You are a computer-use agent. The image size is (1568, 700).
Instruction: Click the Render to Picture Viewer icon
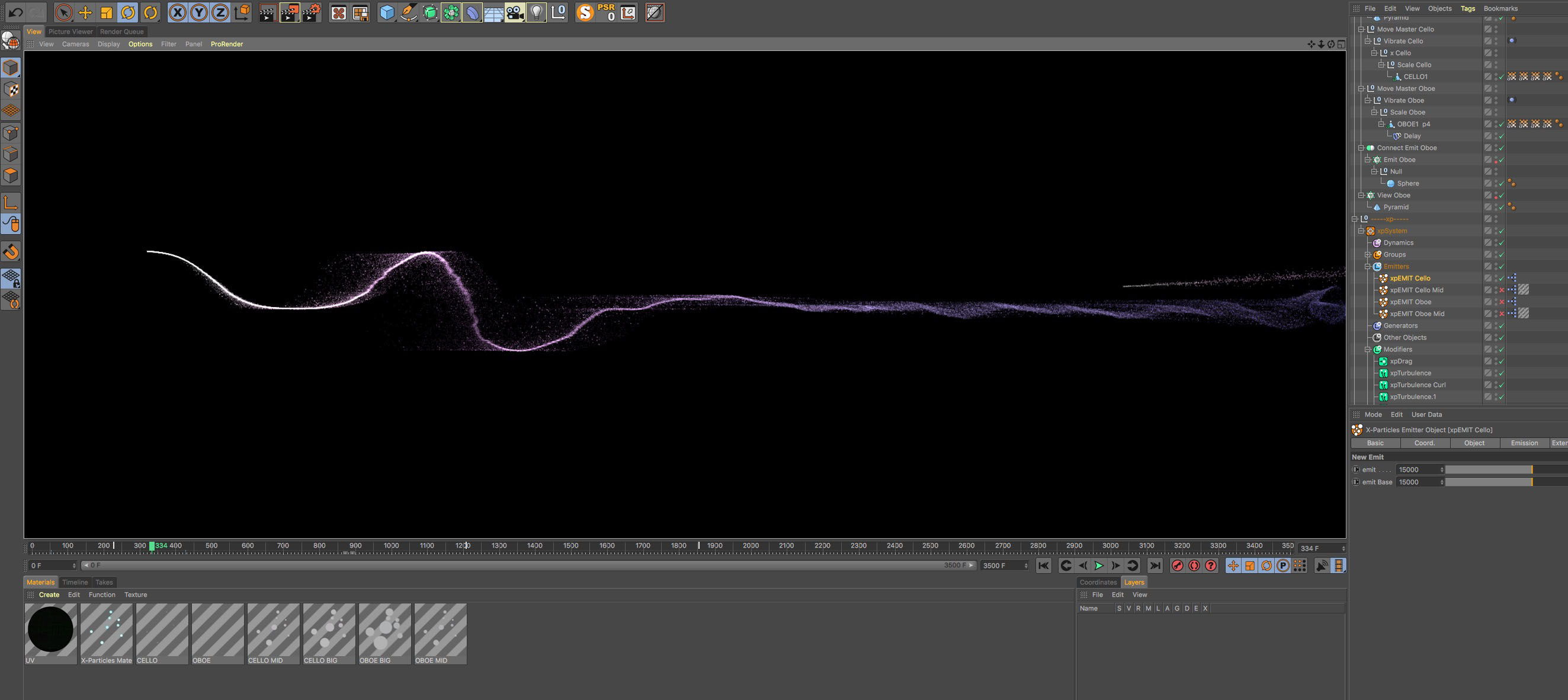(289, 12)
